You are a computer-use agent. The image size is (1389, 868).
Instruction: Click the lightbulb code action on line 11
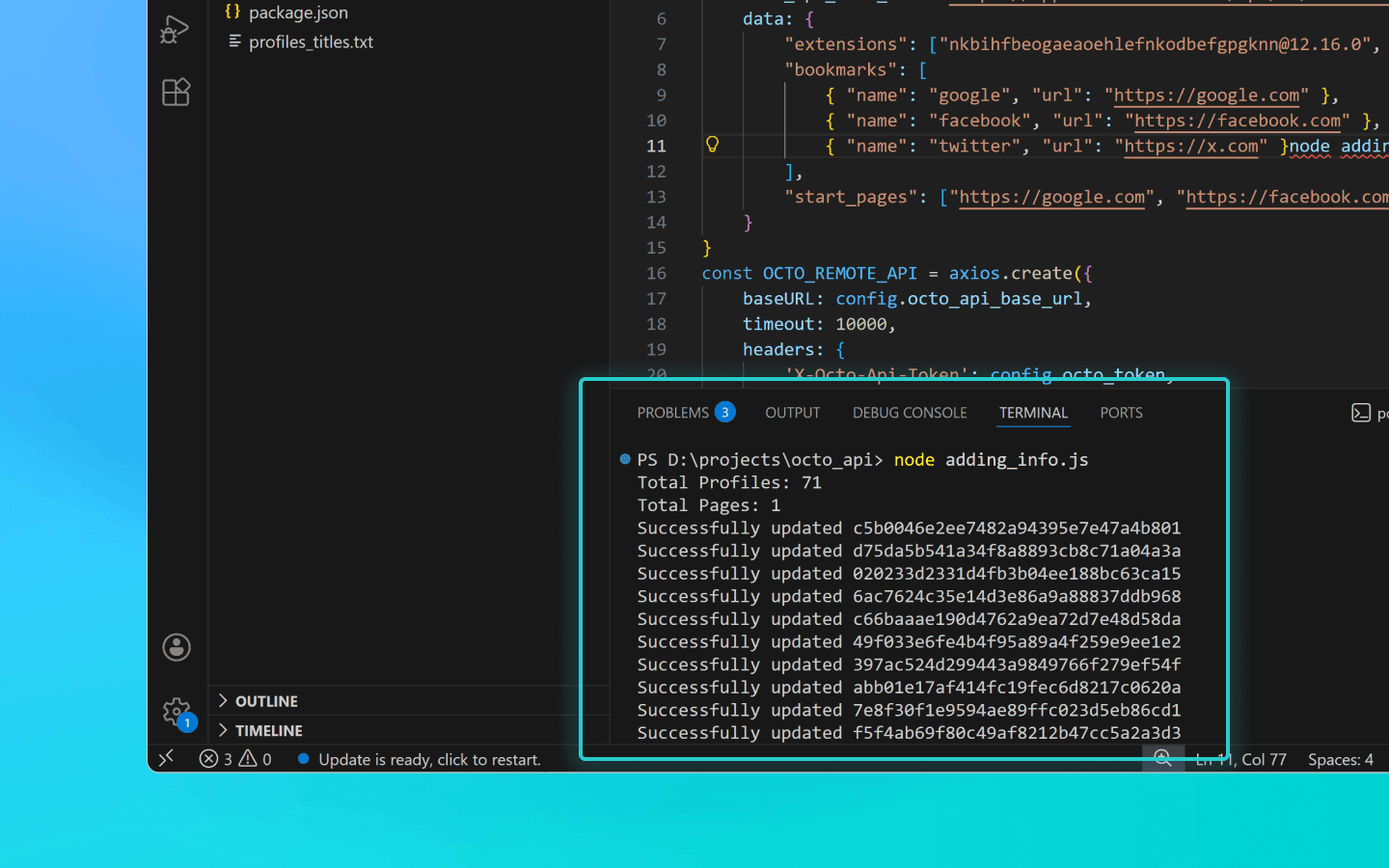(x=713, y=145)
